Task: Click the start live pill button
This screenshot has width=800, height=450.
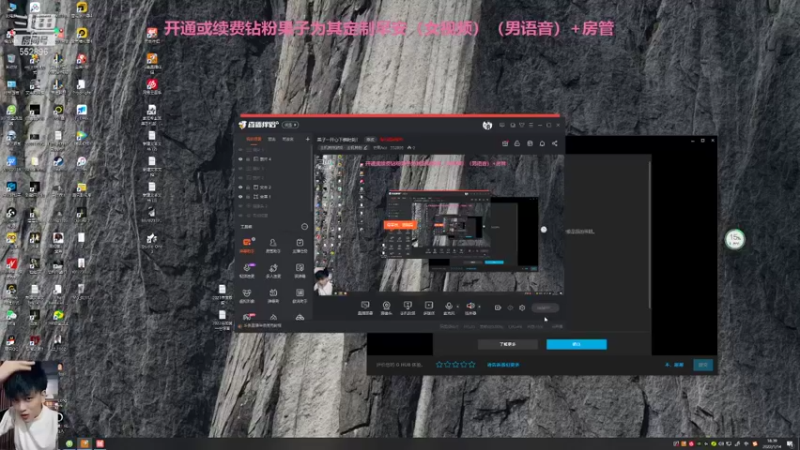Action: [544, 308]
